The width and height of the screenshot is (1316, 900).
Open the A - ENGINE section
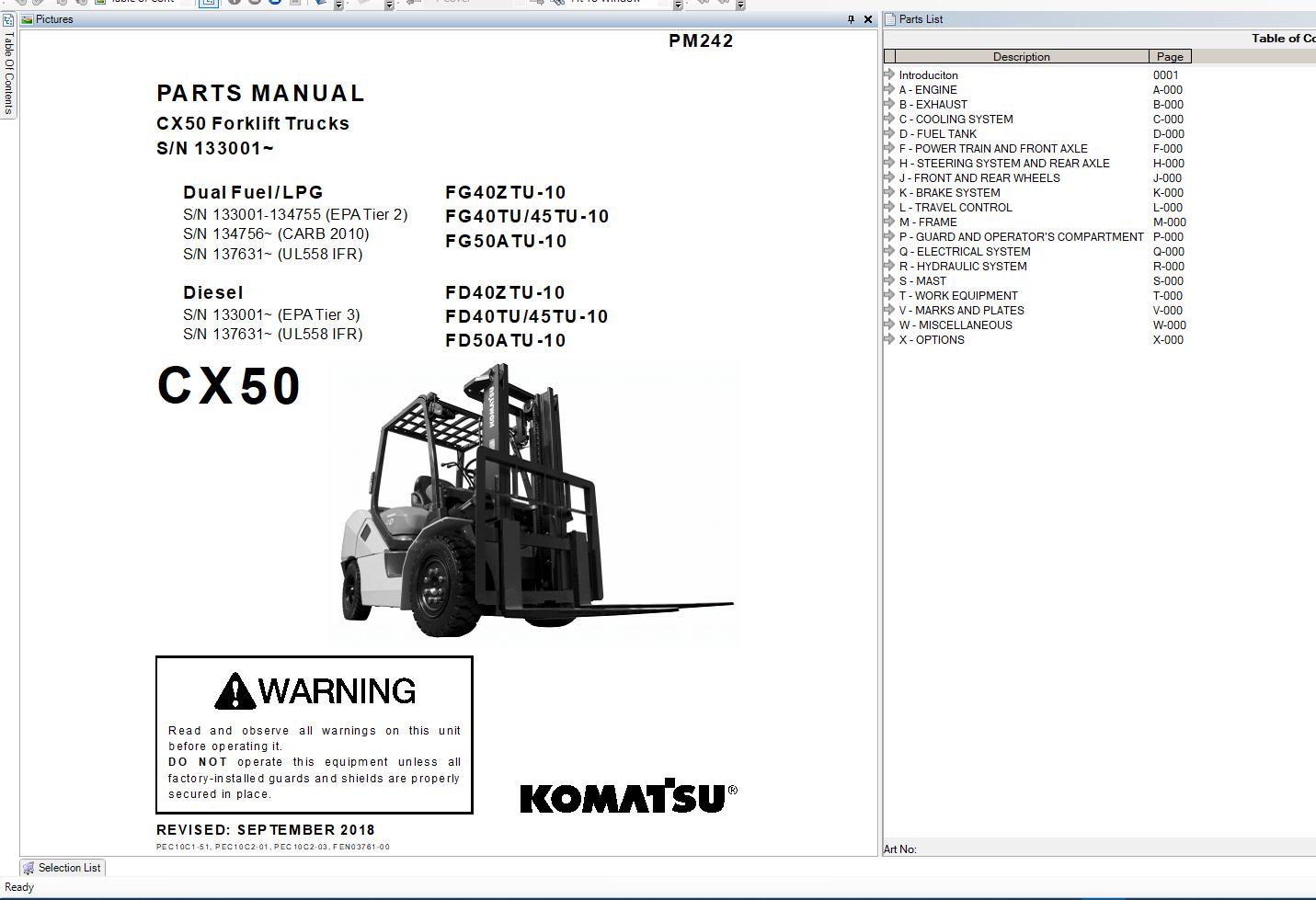tap(928, 90)
